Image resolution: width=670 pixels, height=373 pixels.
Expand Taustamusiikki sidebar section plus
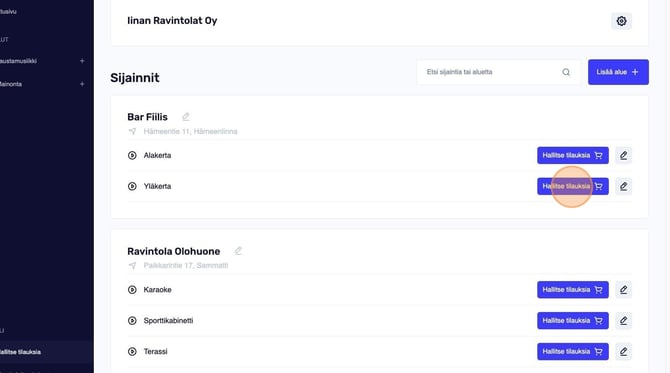click(82, 61)
